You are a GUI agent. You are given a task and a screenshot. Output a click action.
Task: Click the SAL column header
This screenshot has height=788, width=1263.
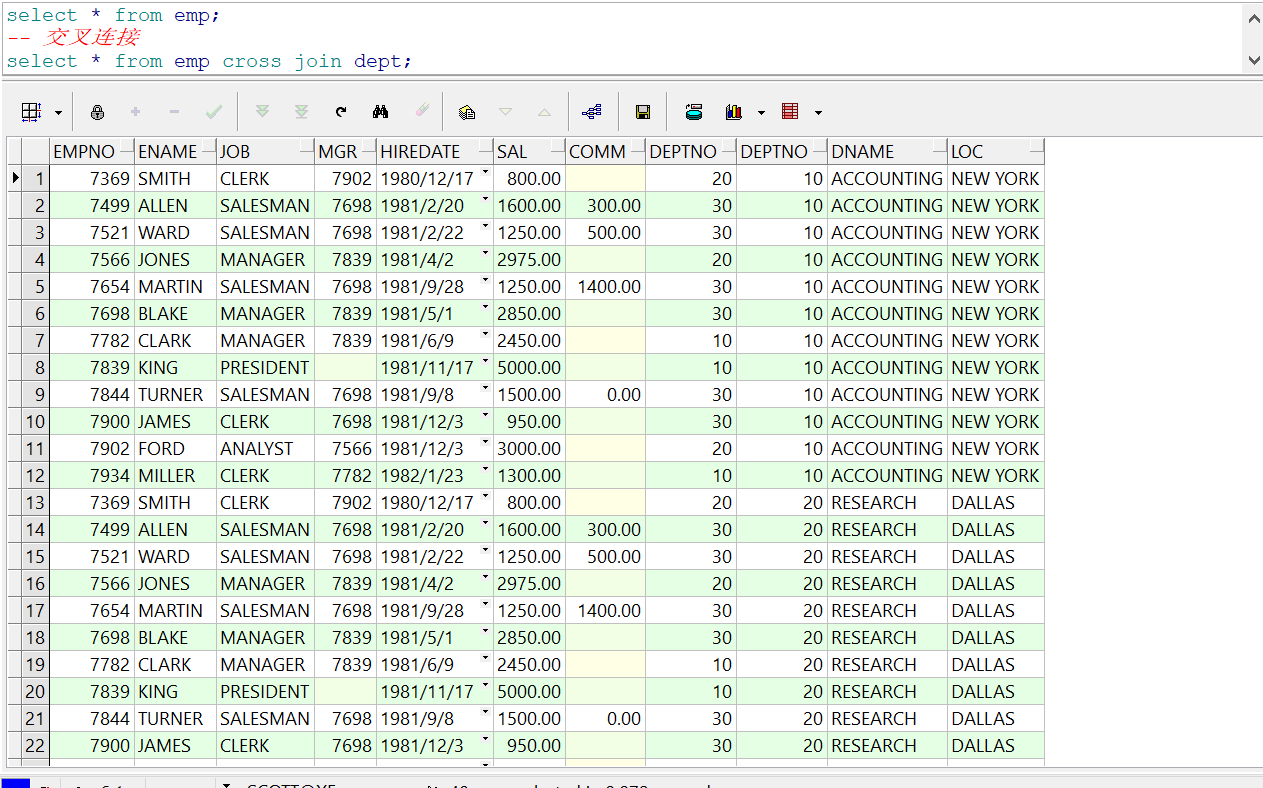[529, 152]
